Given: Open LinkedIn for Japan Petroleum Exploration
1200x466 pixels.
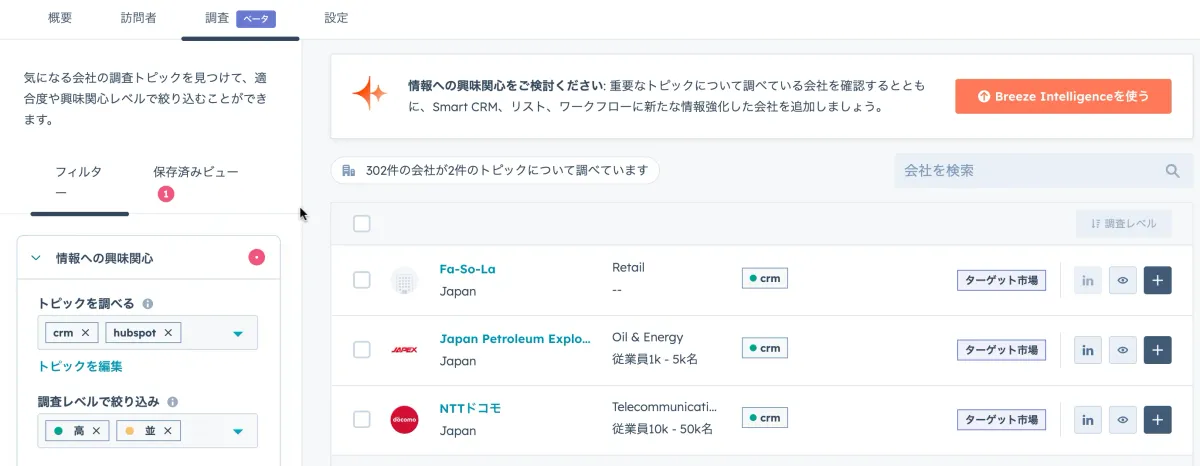Looking at the screenshot, I should point(1087,350).
